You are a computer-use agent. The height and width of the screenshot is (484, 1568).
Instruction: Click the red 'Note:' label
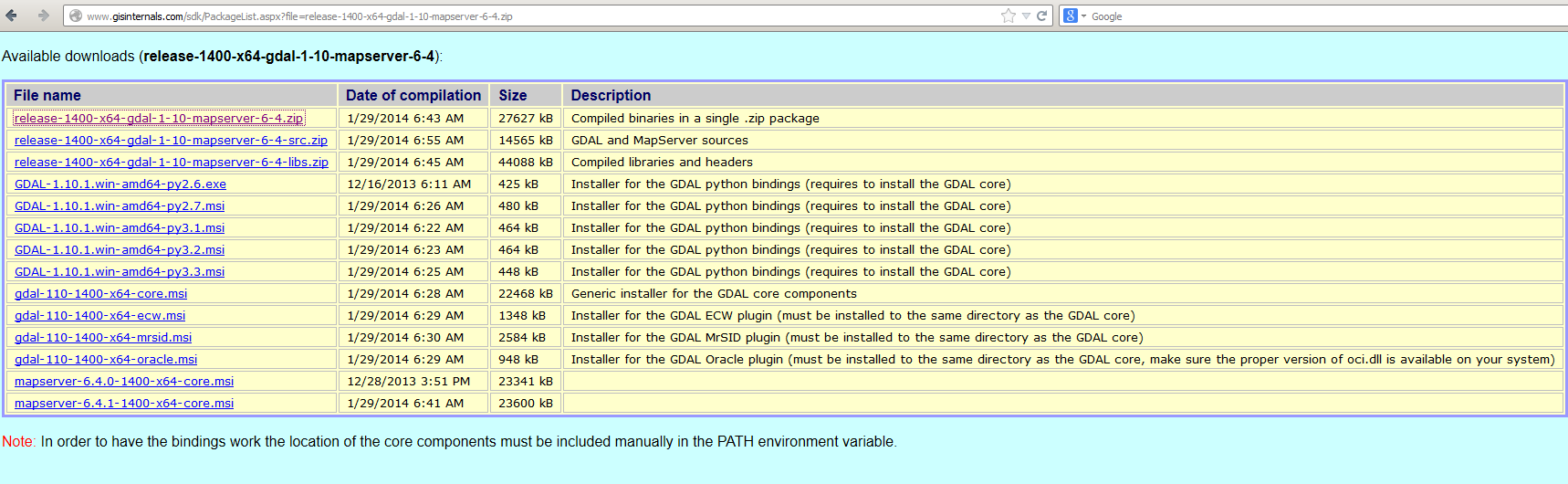point(18,441)
